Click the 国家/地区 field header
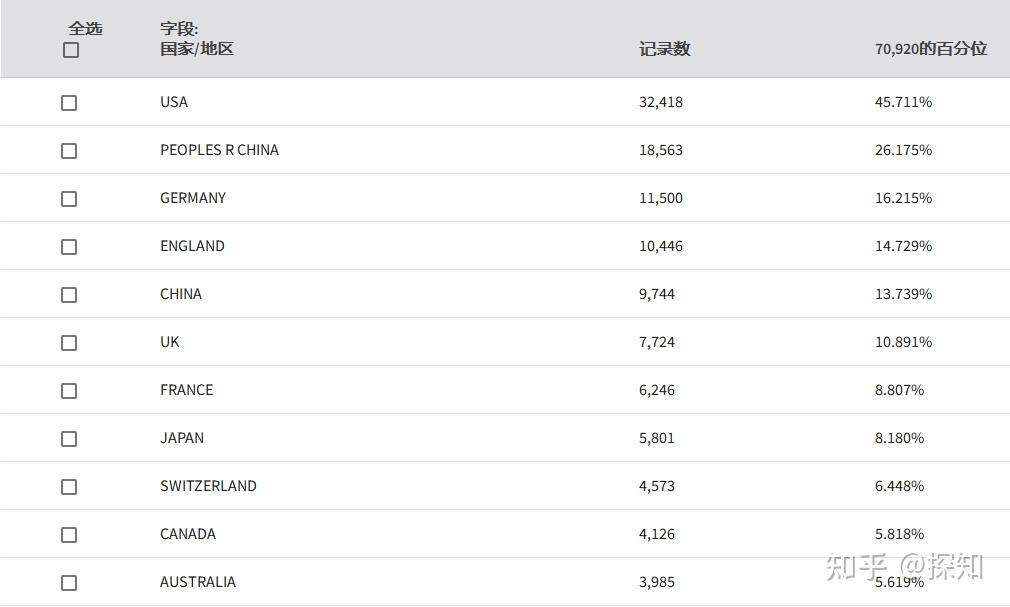 click(197, 49)
